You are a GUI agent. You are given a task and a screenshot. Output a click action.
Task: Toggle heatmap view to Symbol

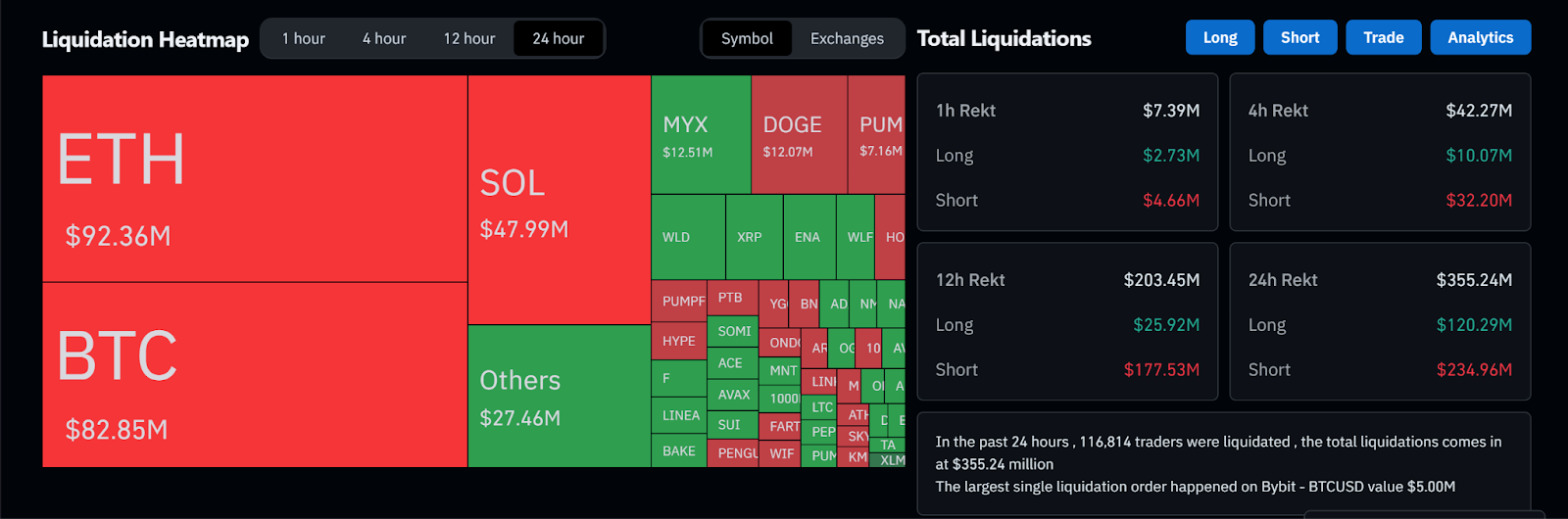pos(747,39)
